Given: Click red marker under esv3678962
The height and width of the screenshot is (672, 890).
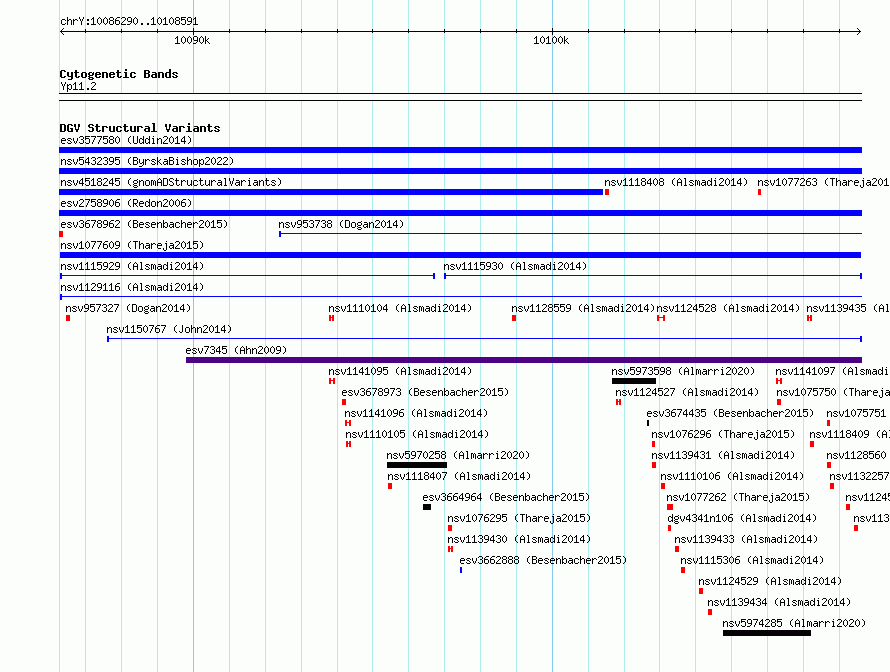Looking at the screenshot, I should click(x=61, y=234).
